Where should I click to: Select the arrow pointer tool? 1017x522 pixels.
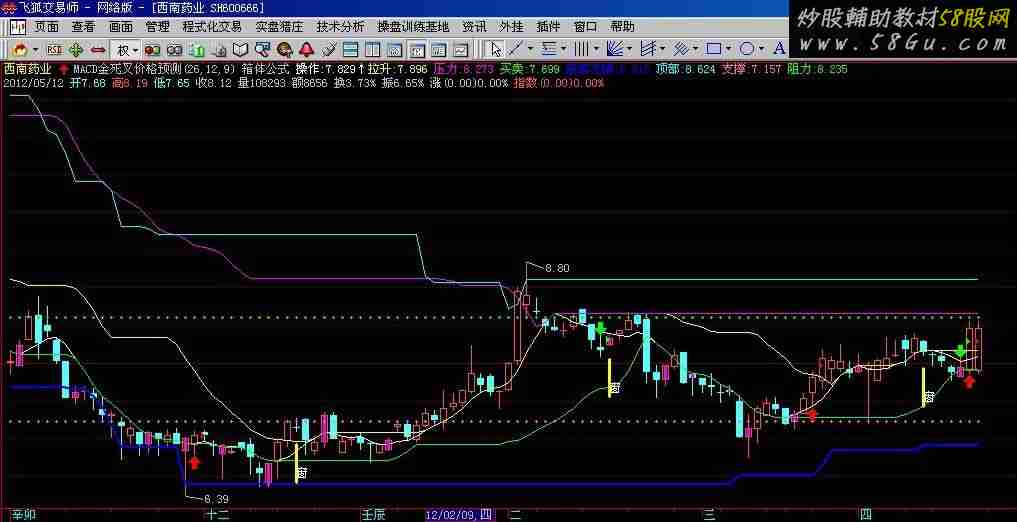(496, 49)
